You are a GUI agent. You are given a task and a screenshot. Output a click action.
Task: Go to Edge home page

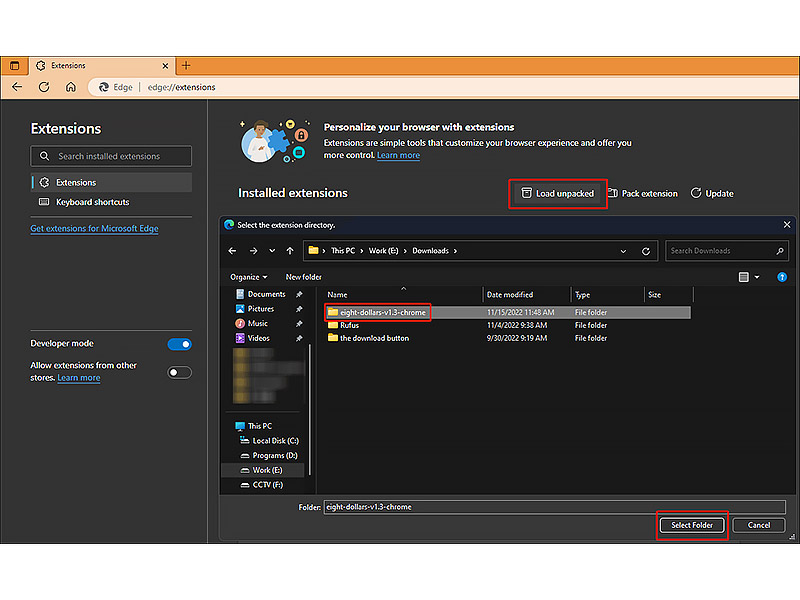click(x=71, y=87)
